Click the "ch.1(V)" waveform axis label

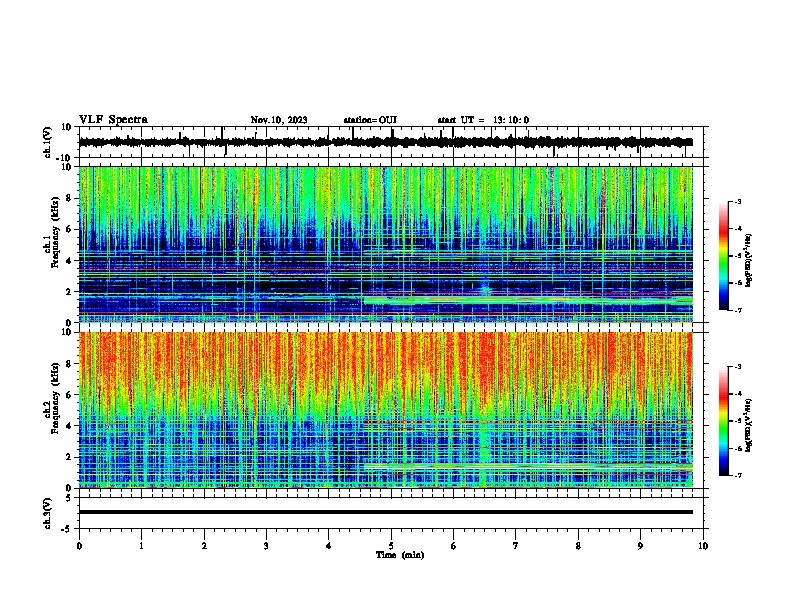[48, 142]
